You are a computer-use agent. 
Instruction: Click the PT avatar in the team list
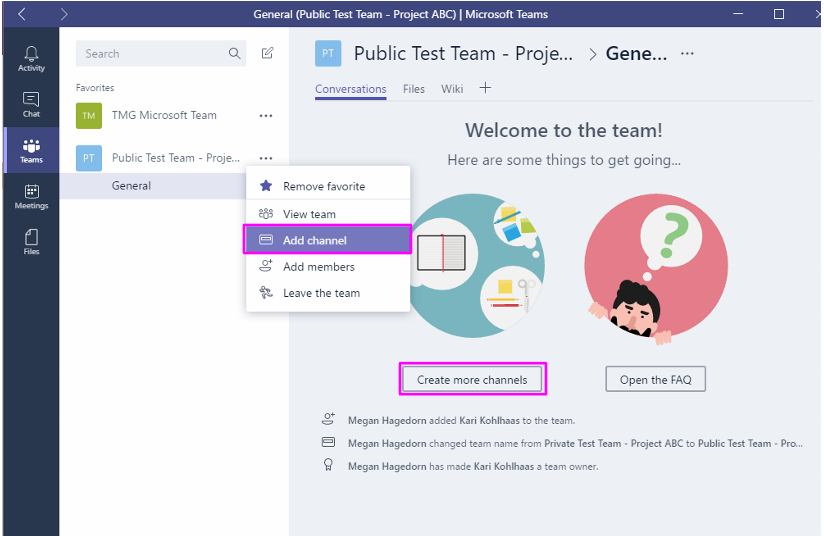[x=89, y=158]
